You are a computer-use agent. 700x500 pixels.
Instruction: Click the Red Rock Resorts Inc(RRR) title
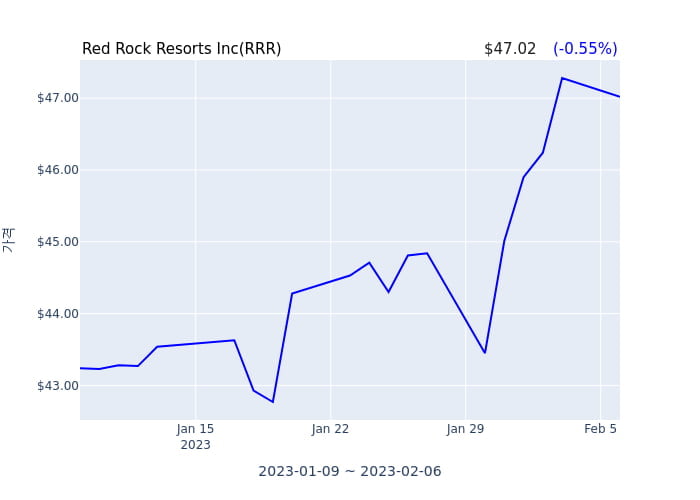(181, 48)
